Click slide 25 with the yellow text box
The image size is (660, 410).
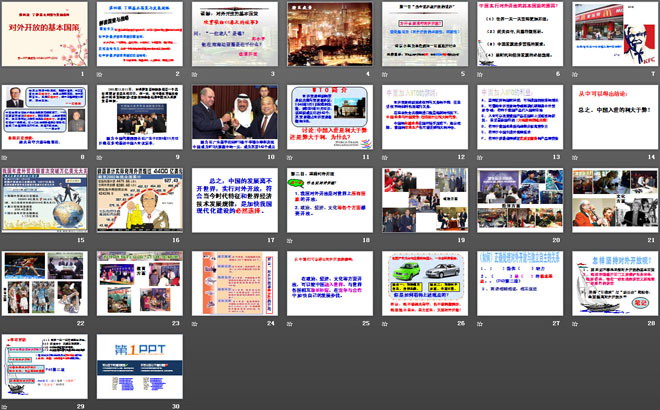click(329, 285)
